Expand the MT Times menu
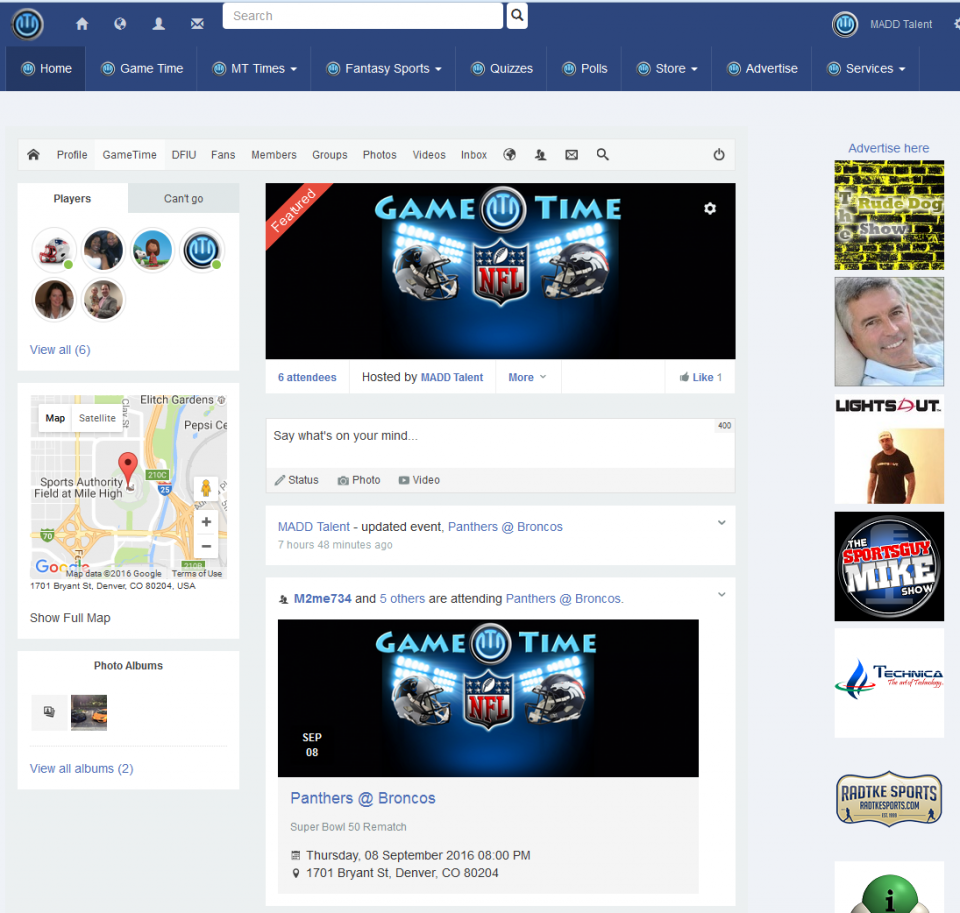 (255, 69)
